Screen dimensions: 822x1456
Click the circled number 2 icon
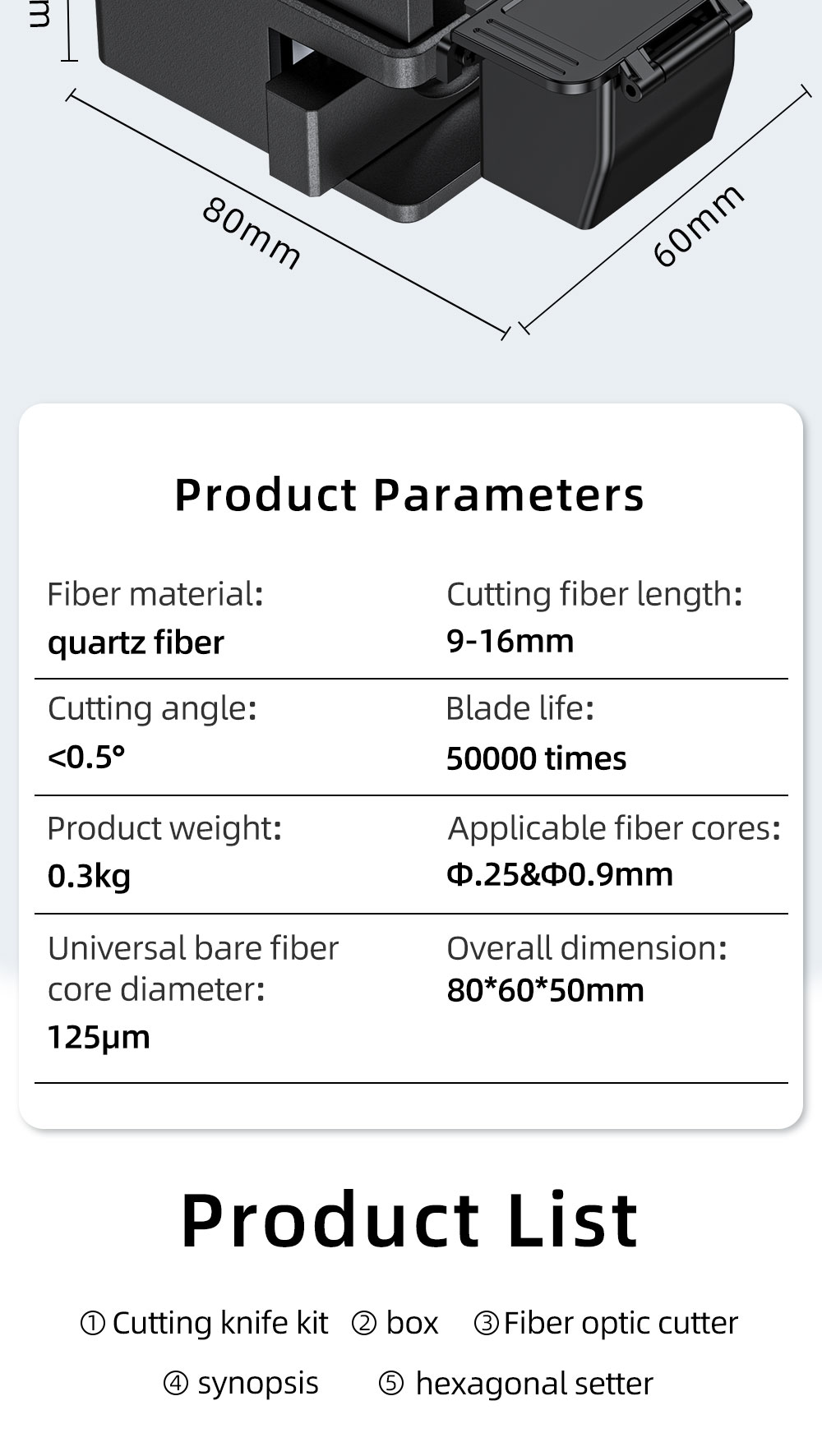coord(364,1324)
